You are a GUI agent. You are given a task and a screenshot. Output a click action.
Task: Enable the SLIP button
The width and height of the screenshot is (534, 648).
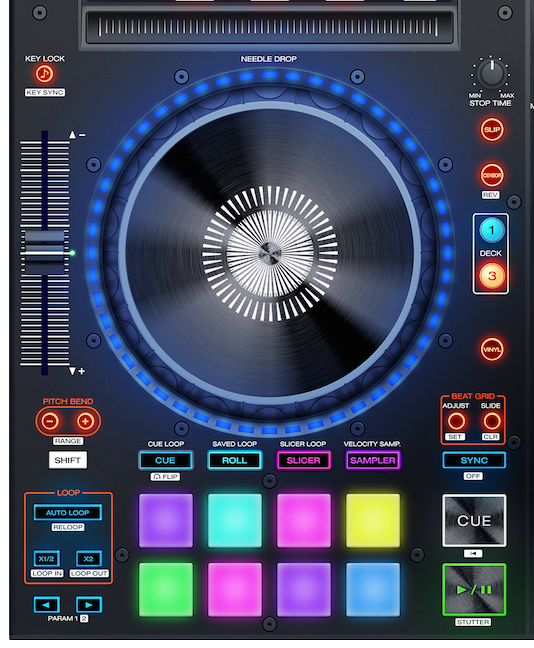point(492,130)
